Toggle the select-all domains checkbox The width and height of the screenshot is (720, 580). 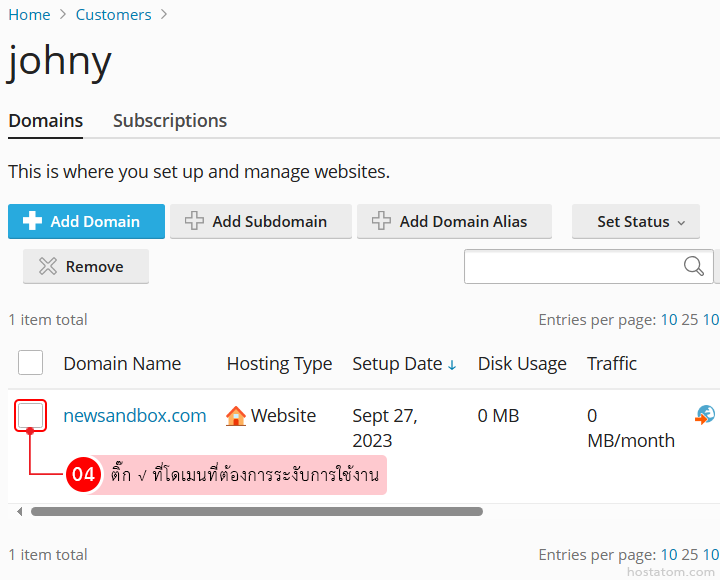point(30,362)
